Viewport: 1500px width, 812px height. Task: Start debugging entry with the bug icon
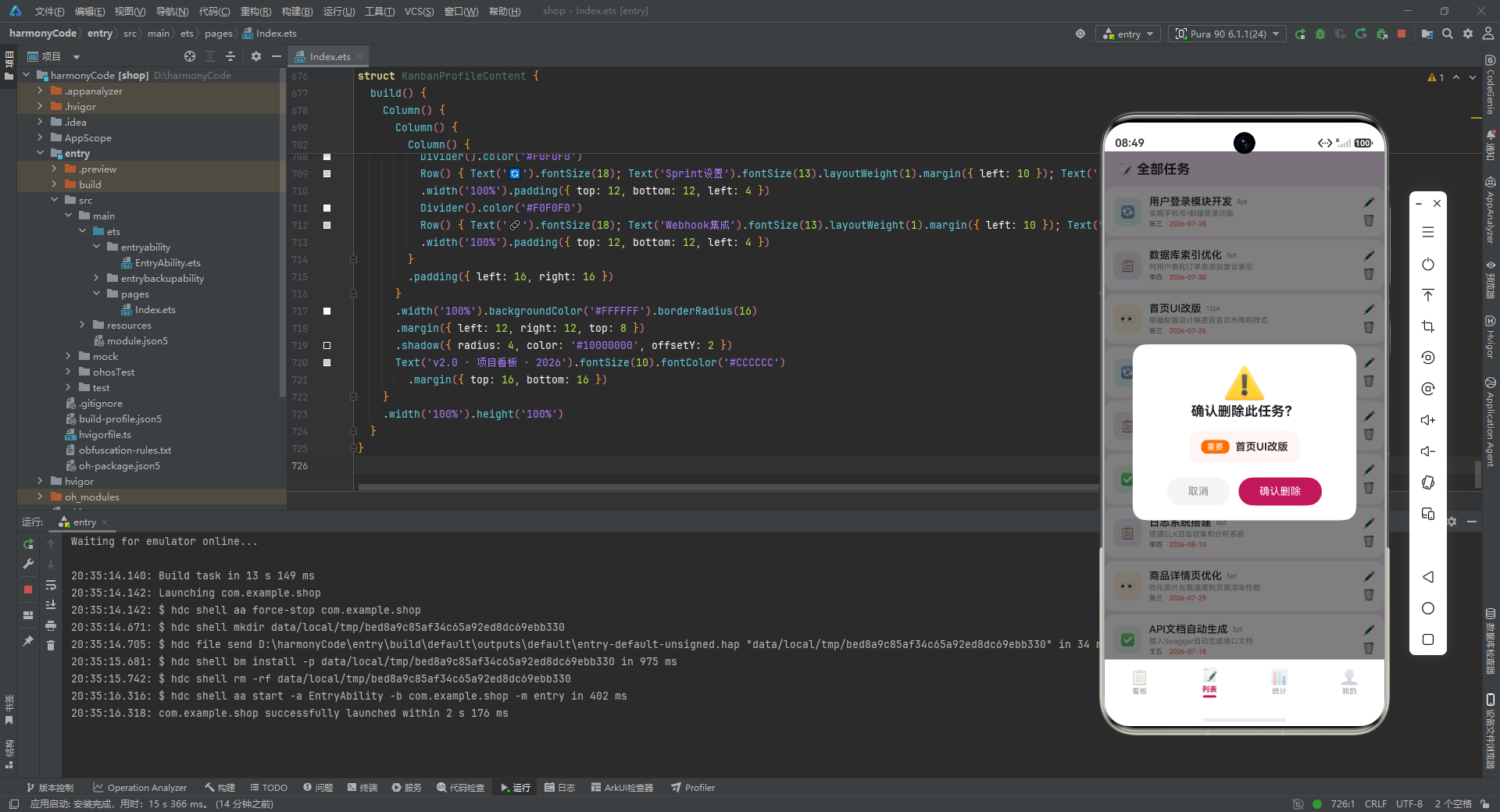pyautogui.click(x=1320, y=34)
